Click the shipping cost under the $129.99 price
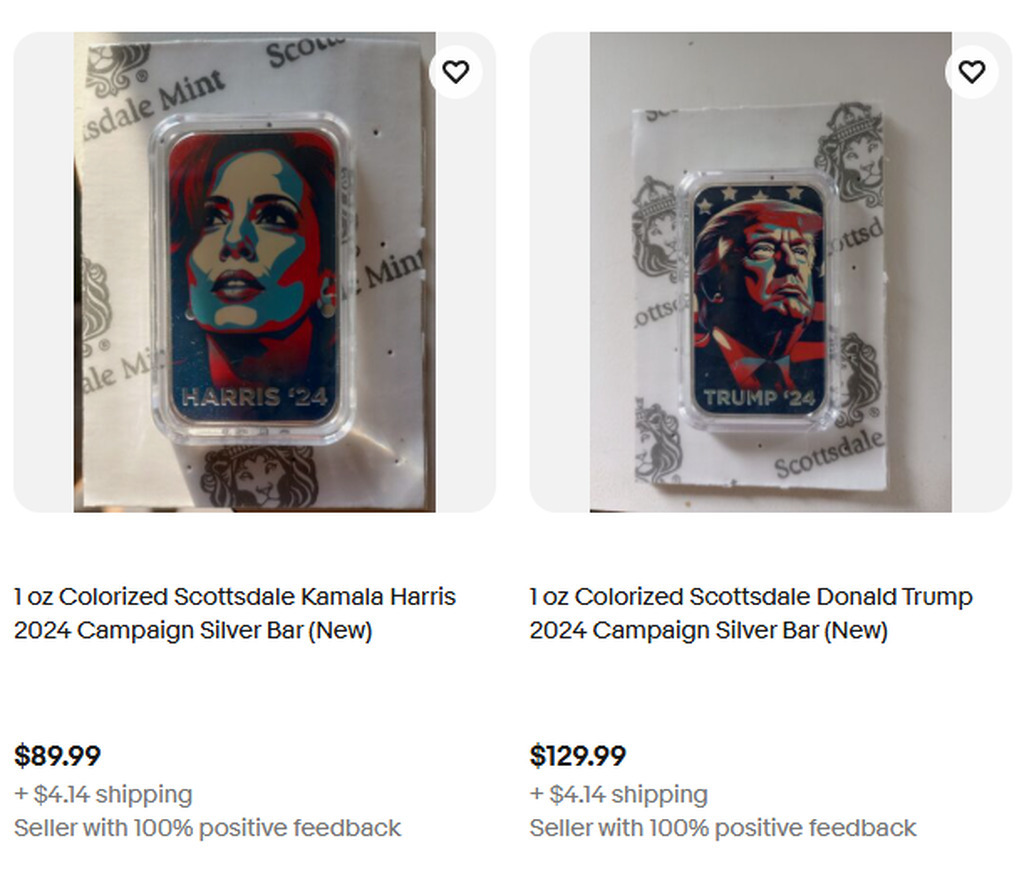Viewport: 1024px width, 893px height. [x=619, y=795]
